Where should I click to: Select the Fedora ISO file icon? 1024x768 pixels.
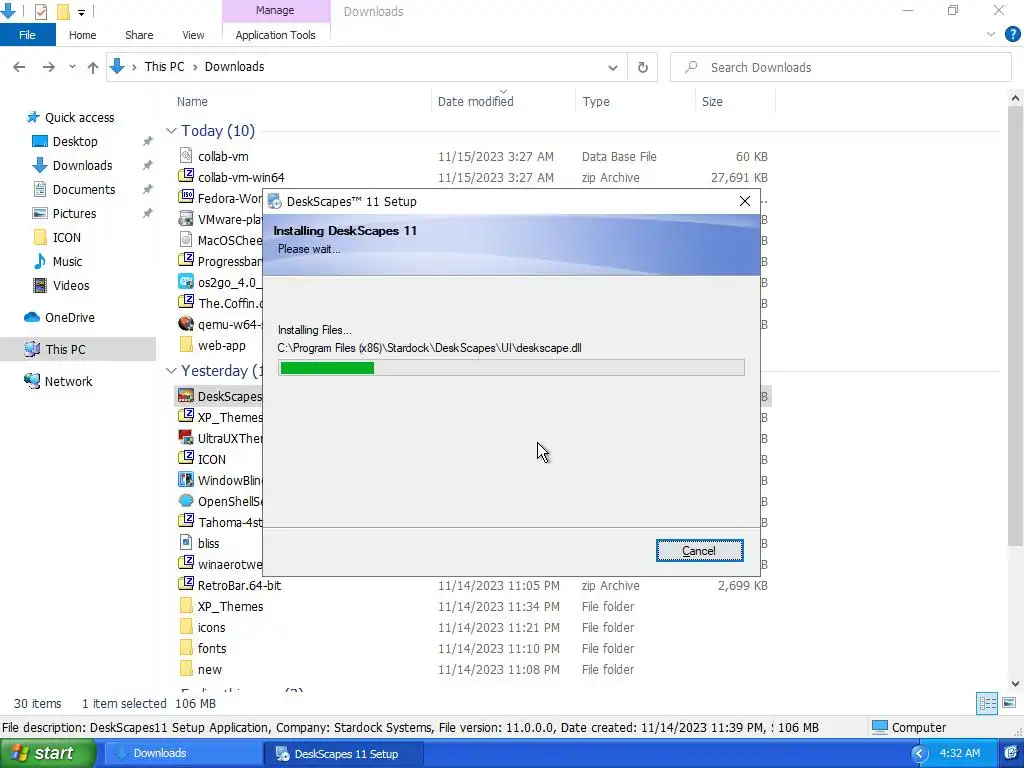(186, 197)
